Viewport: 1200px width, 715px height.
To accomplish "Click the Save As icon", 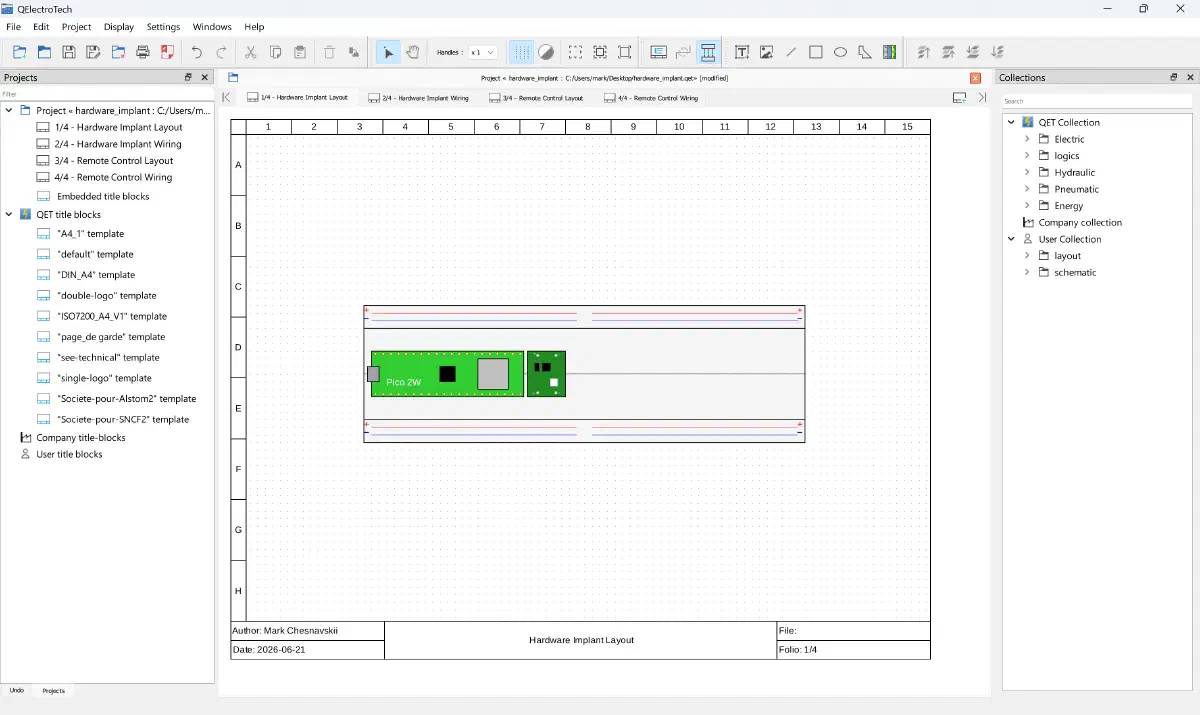I will (x=93, y=52).
